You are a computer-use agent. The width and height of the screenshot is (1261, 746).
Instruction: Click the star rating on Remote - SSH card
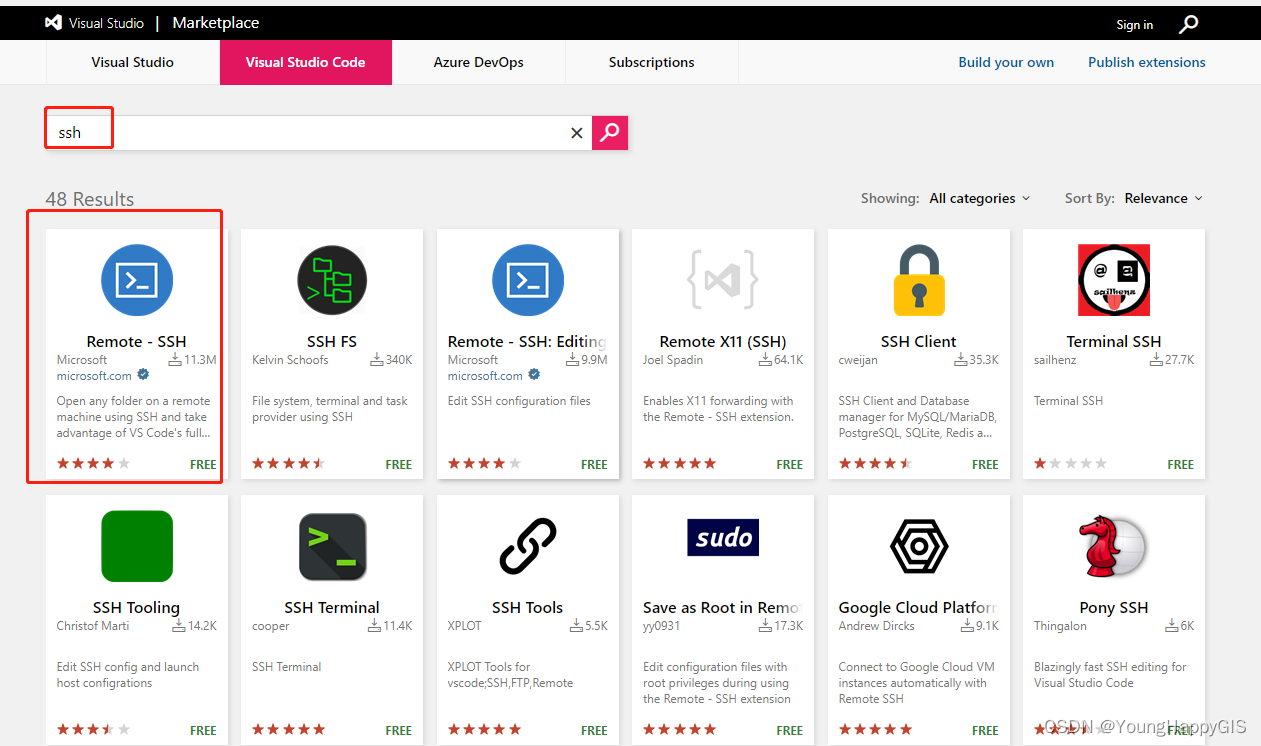point(93,464)
